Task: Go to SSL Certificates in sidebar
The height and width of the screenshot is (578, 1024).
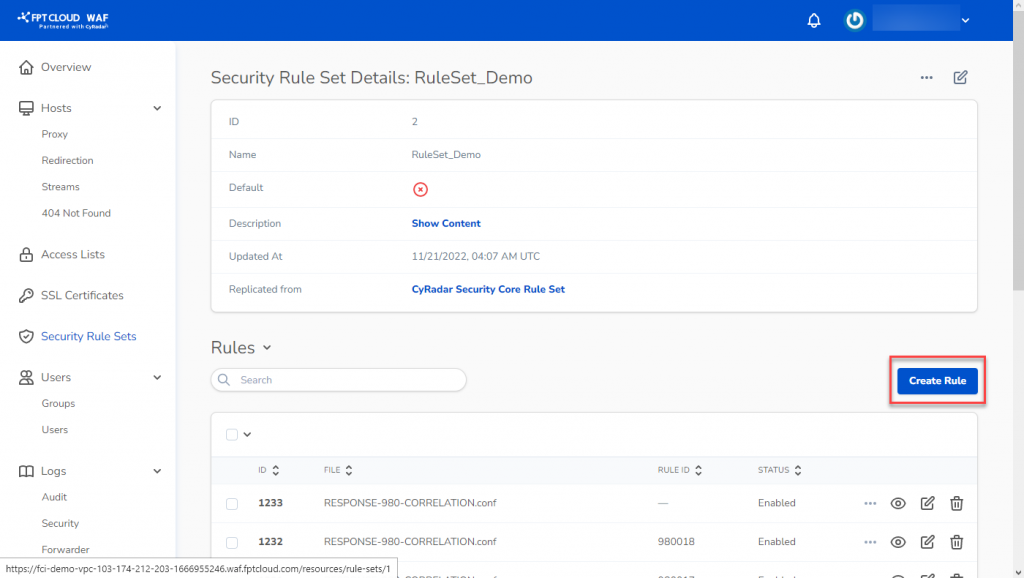Action: pos(82,295)
